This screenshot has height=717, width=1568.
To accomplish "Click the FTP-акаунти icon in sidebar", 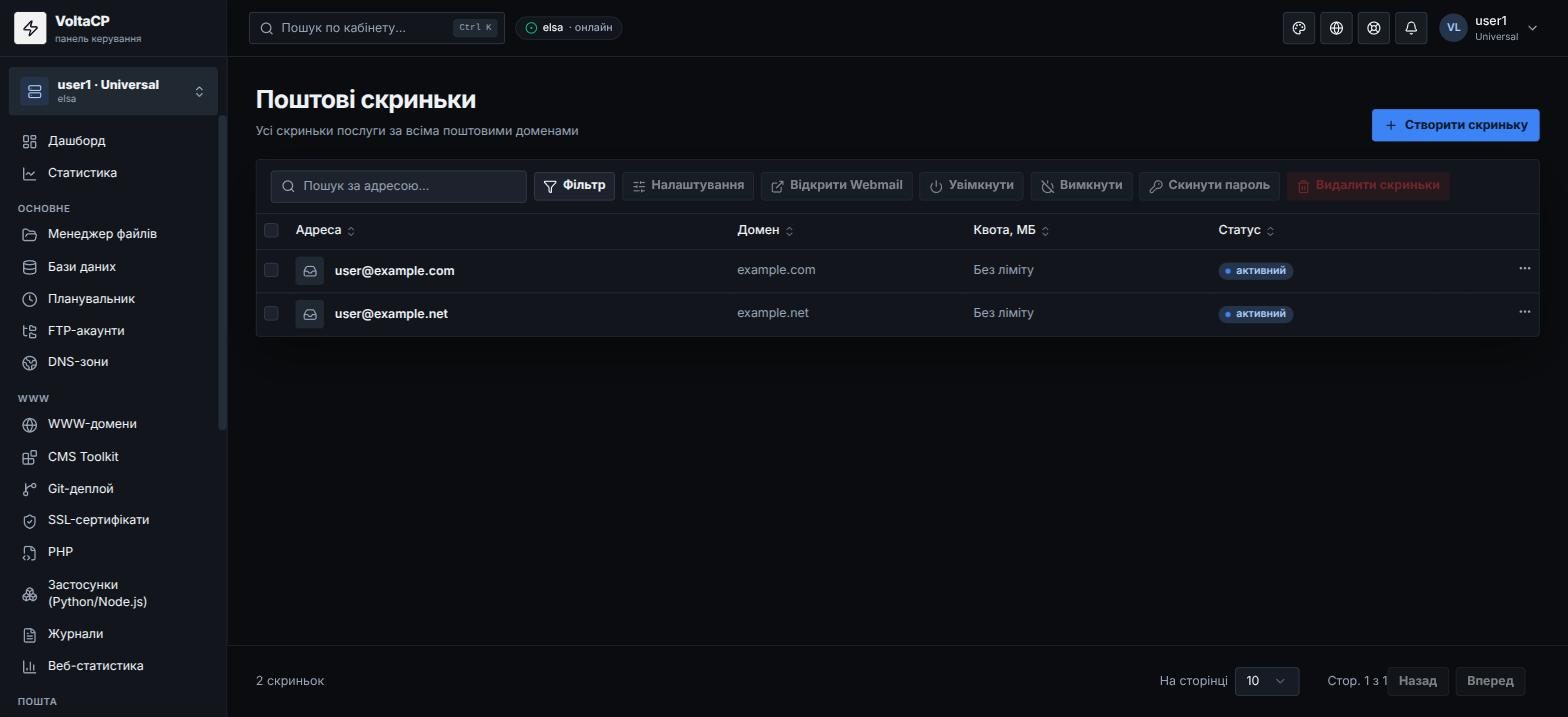I will click(x=30, y=332).
